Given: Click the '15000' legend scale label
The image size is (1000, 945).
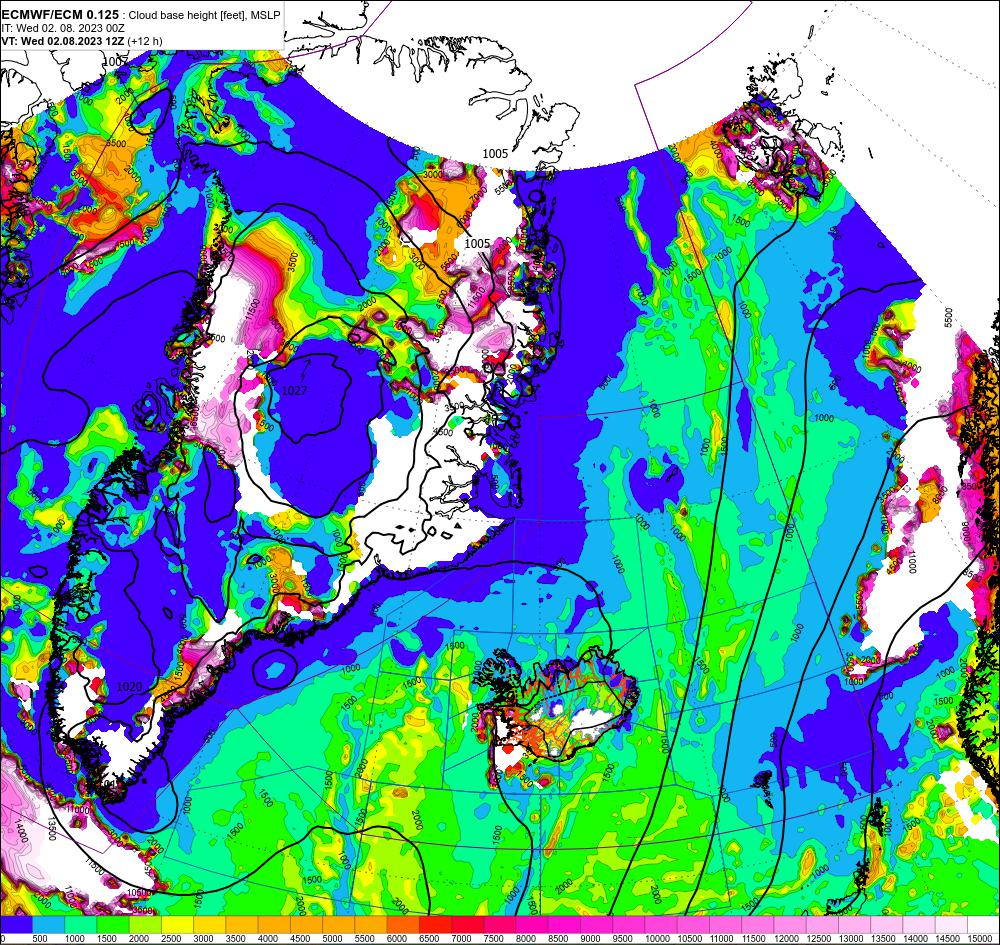Looking at the screenshot, I should click(979, 939).
